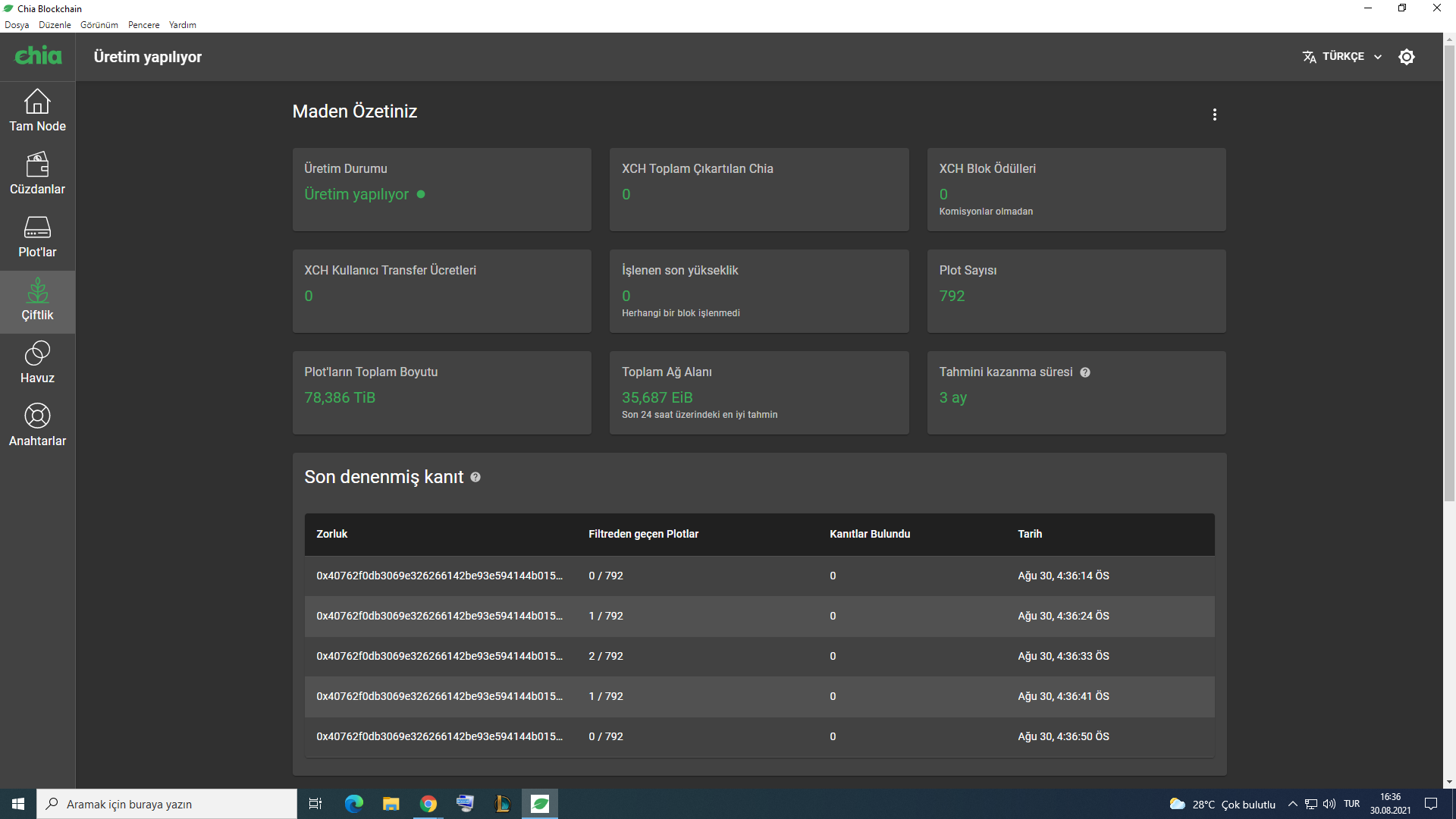
Task: Click the Windows Start button
Action: 18,804
